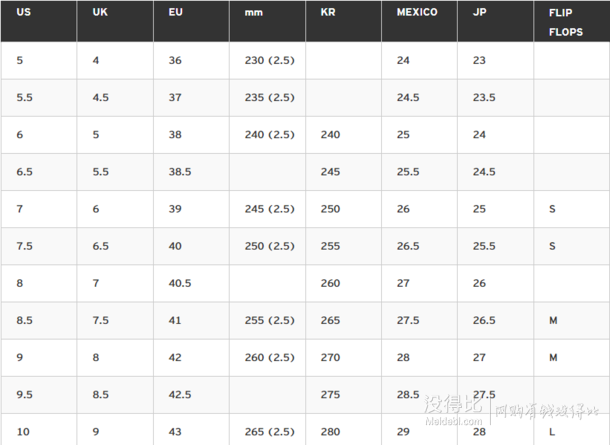Click the KR 260 cell
Image resolution: width=610 pixels, height=445 pixels.
(x=344, y=283)
